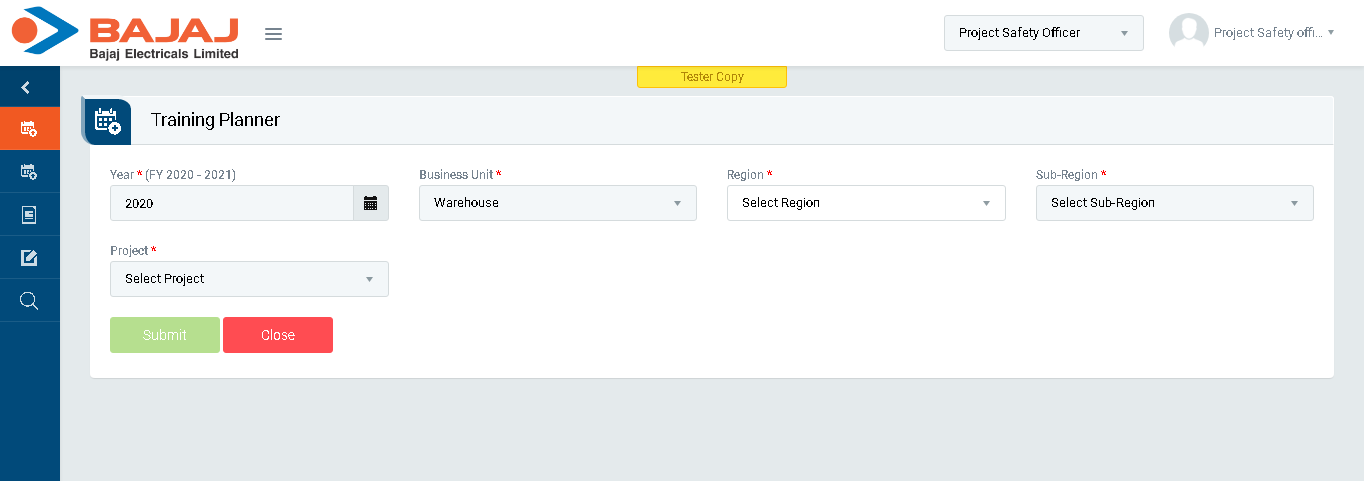Open the Select Sub-Region dropdown
The image size is (1364, 481).
tap(1174, 203)
